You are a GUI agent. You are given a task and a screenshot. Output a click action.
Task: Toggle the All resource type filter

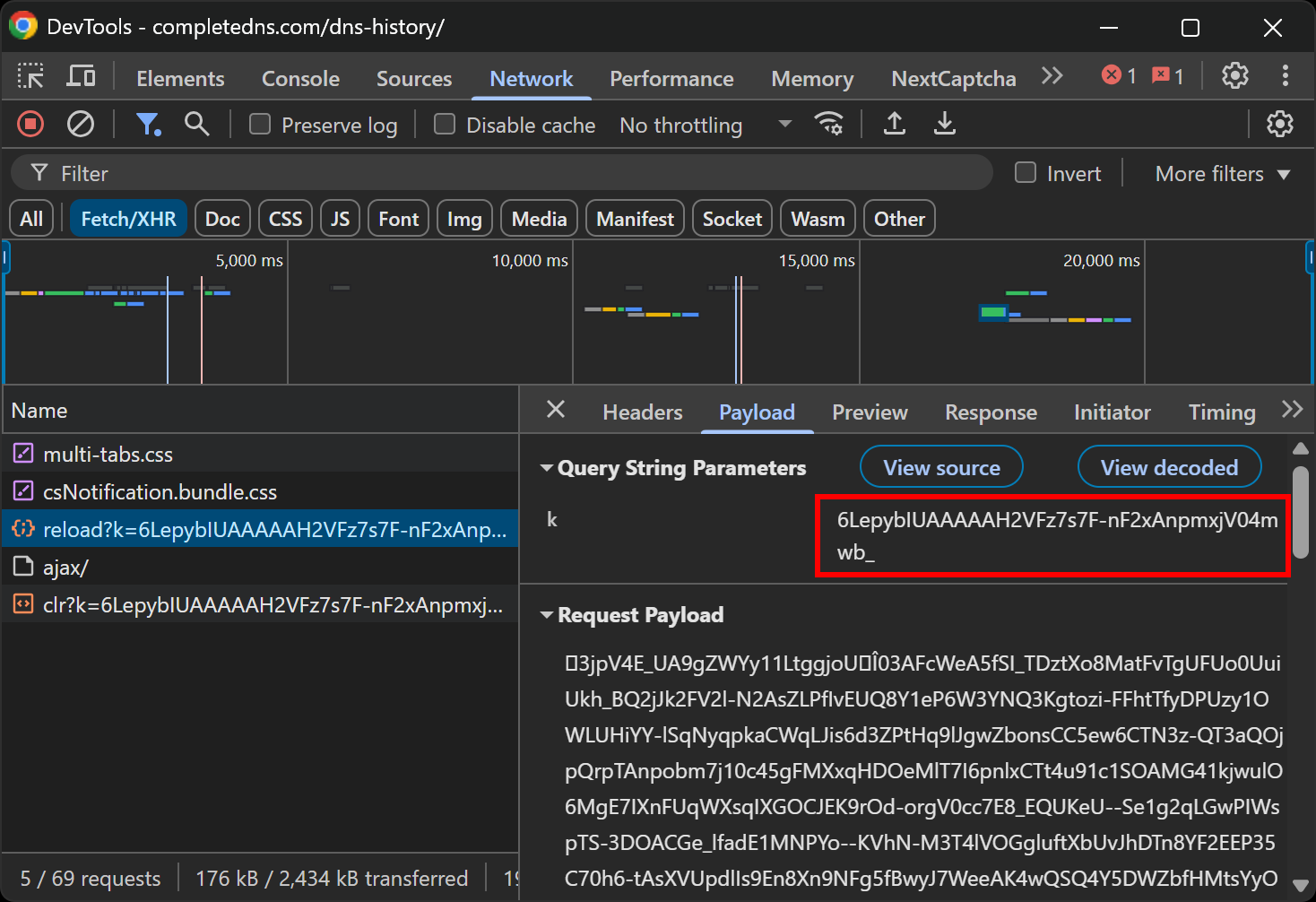31,219
